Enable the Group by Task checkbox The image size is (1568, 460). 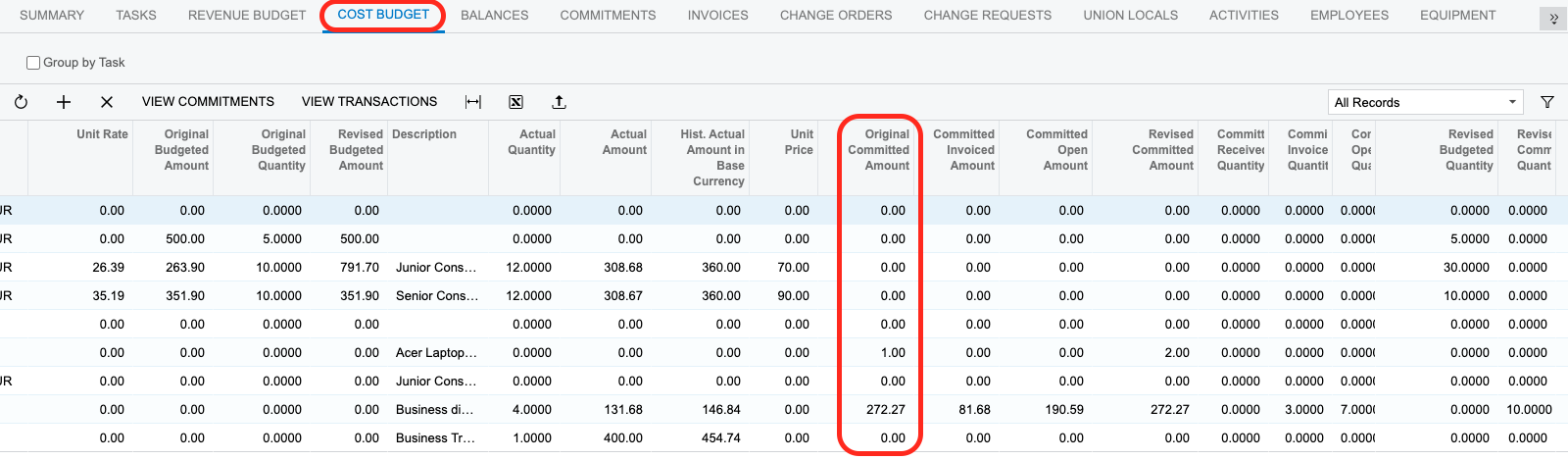click(33, 63)
